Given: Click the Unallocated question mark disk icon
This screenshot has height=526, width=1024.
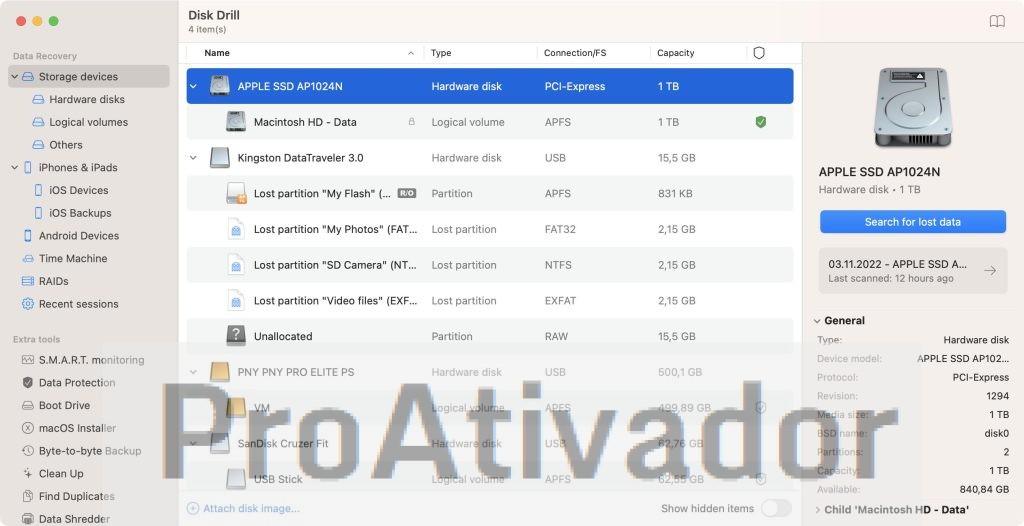Looking at the screenshot, I should tap(236, 336).
